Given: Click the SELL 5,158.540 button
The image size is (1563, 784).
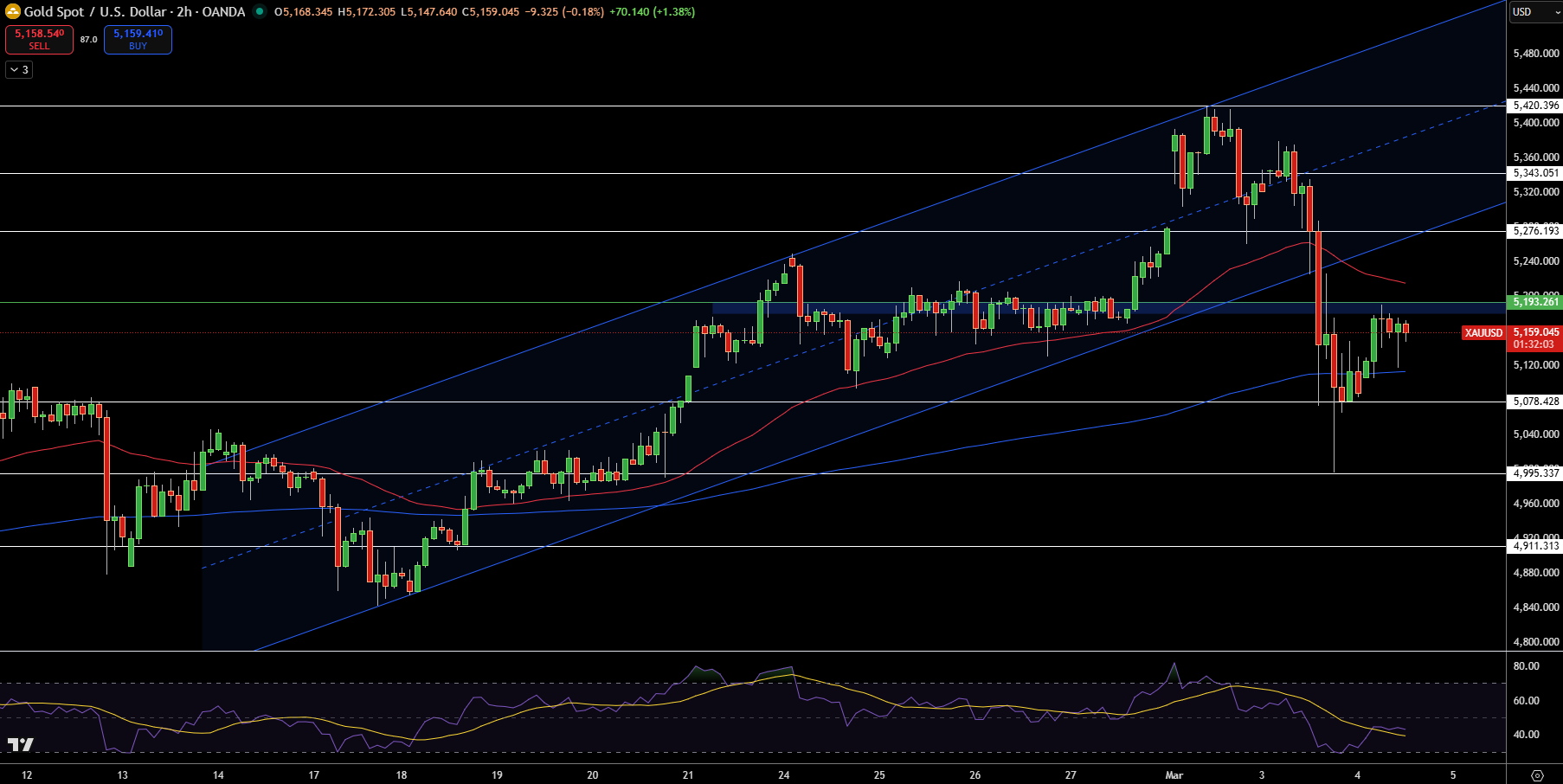Looking at the screenshot, I should (x=40, y=40).
